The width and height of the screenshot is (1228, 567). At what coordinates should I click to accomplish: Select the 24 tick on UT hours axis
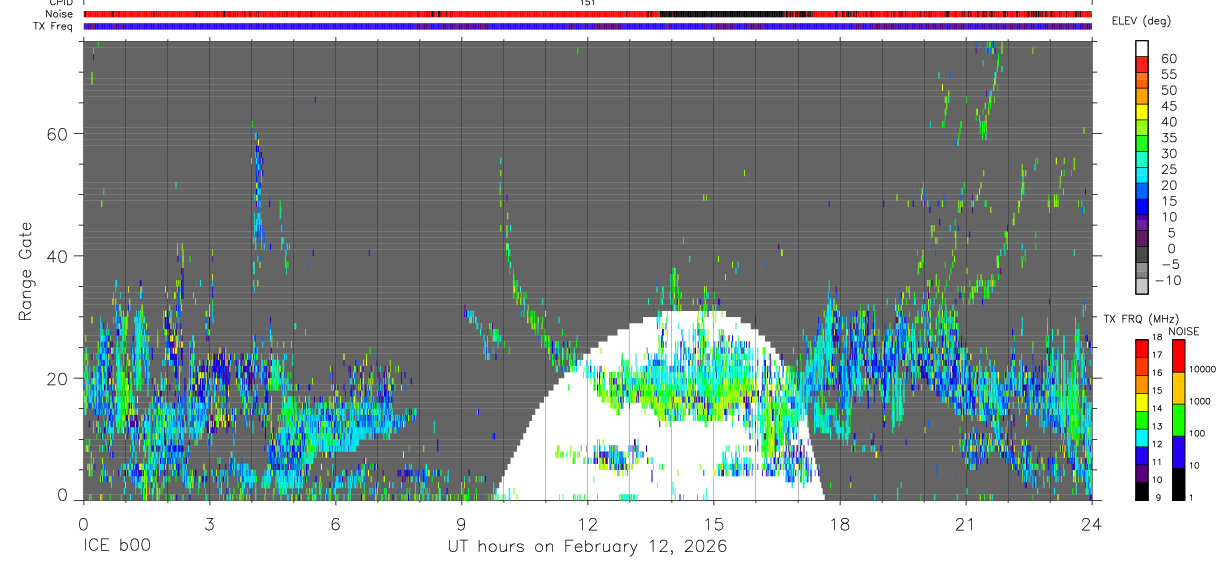coord(1092,524)
